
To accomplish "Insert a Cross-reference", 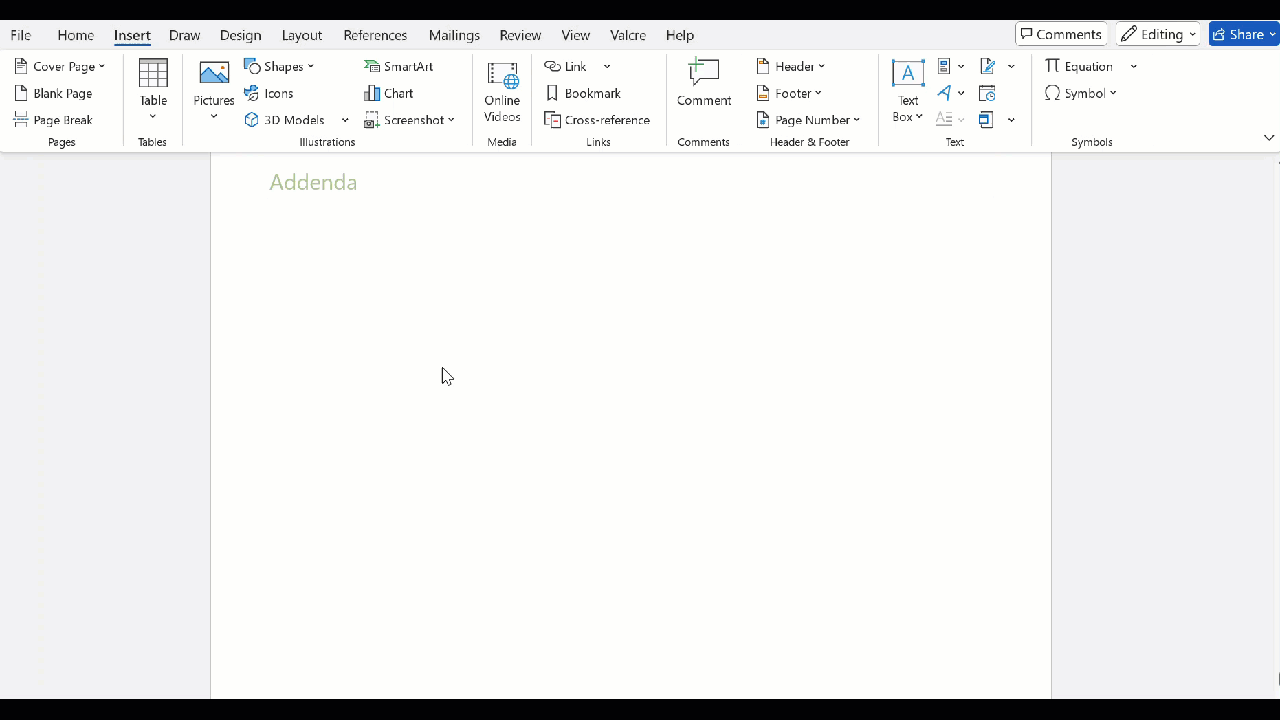I will pyautogui.click(x=597, y=120).
